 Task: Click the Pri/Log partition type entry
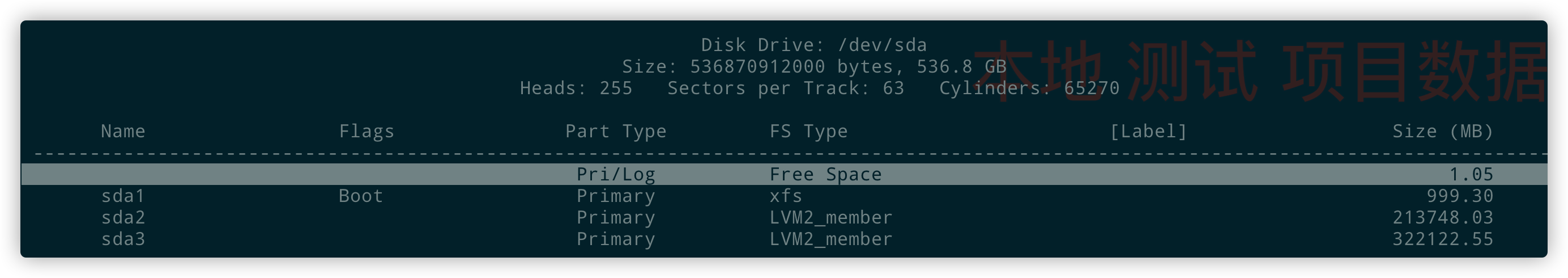615,175
